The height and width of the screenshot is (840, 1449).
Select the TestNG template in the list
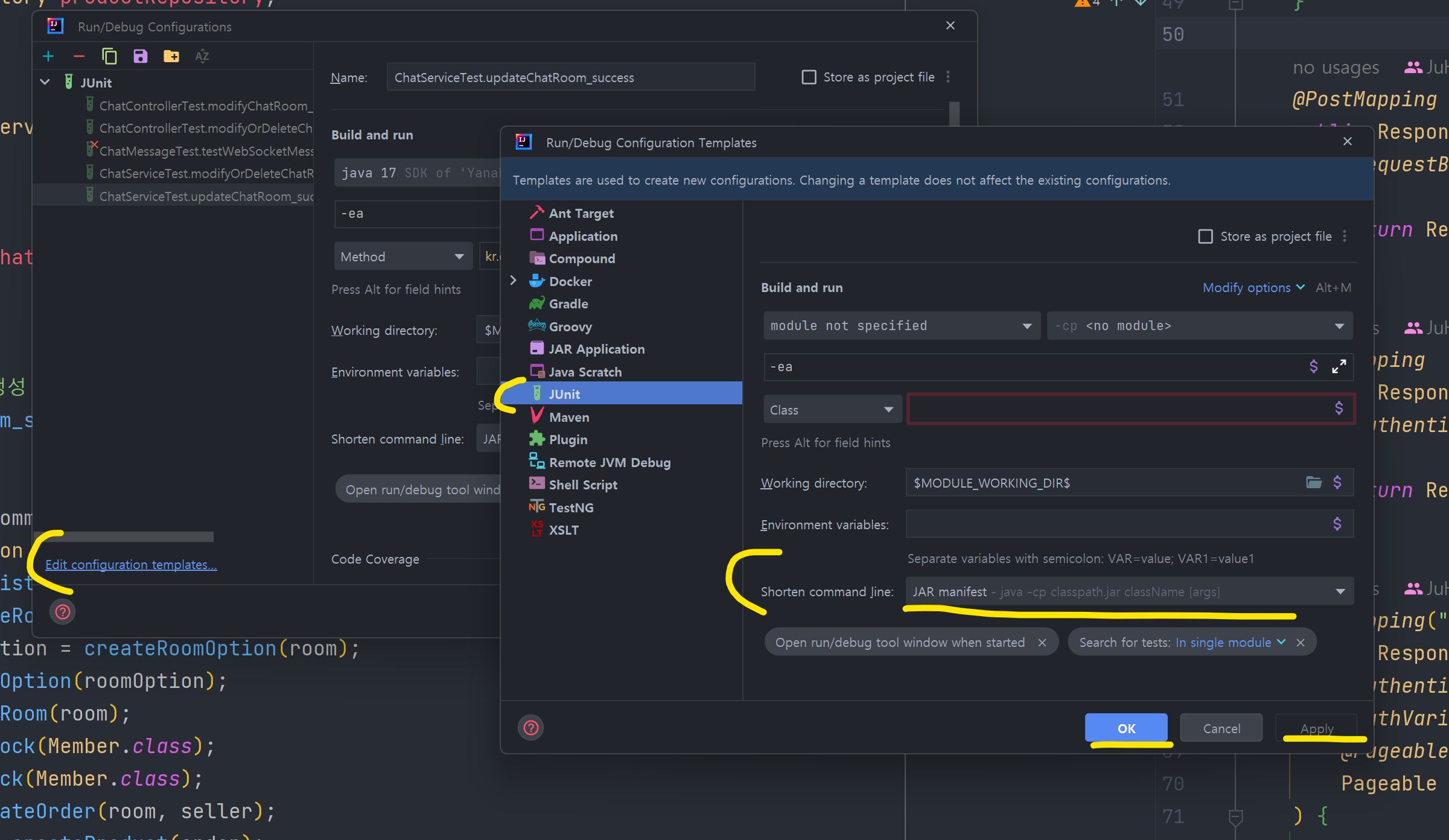[571, 507]
